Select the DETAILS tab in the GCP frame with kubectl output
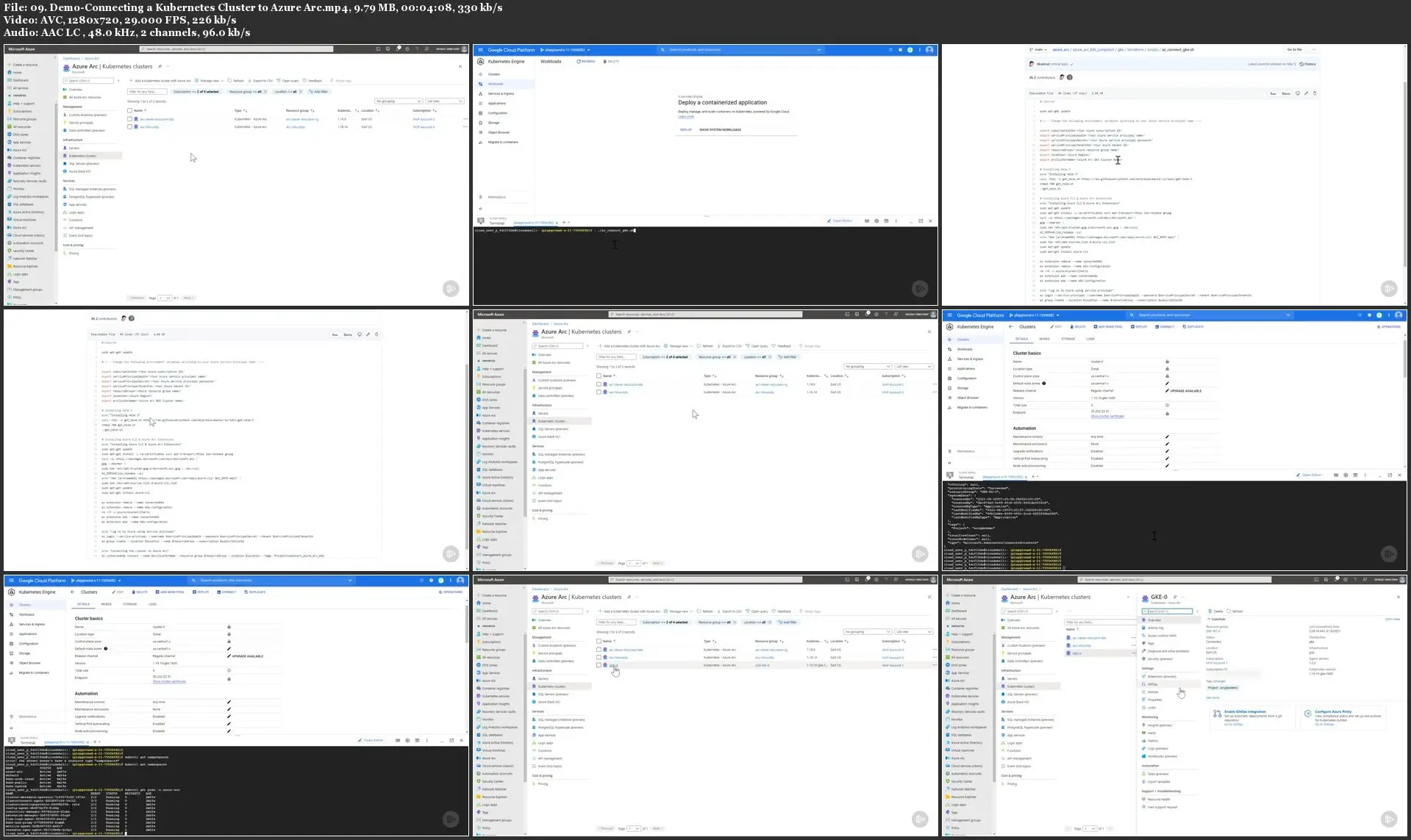This screenshot has height=840, width=1411. pyautogui.click(x=84, y=604)
